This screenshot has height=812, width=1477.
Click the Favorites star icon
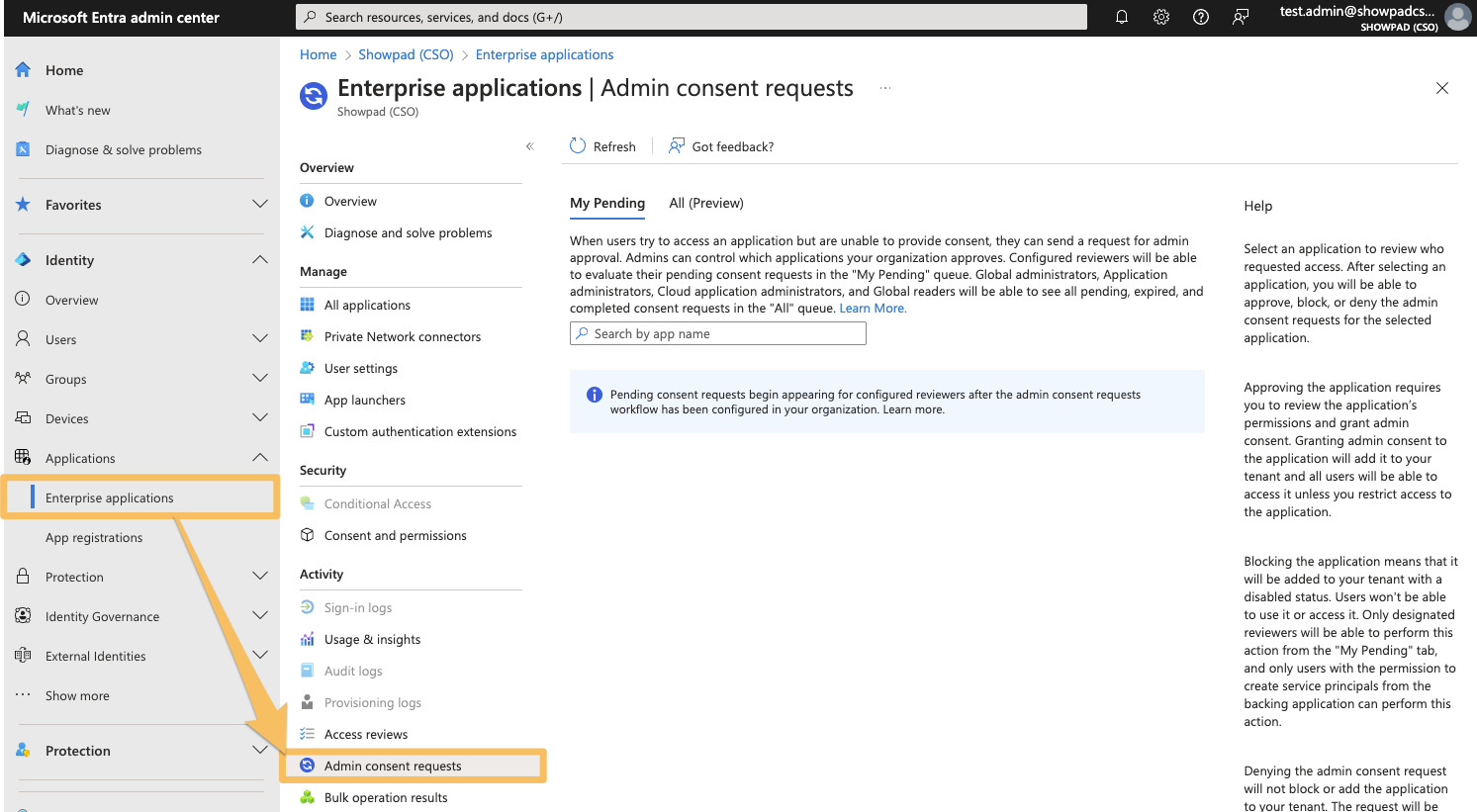pos(23,205)
